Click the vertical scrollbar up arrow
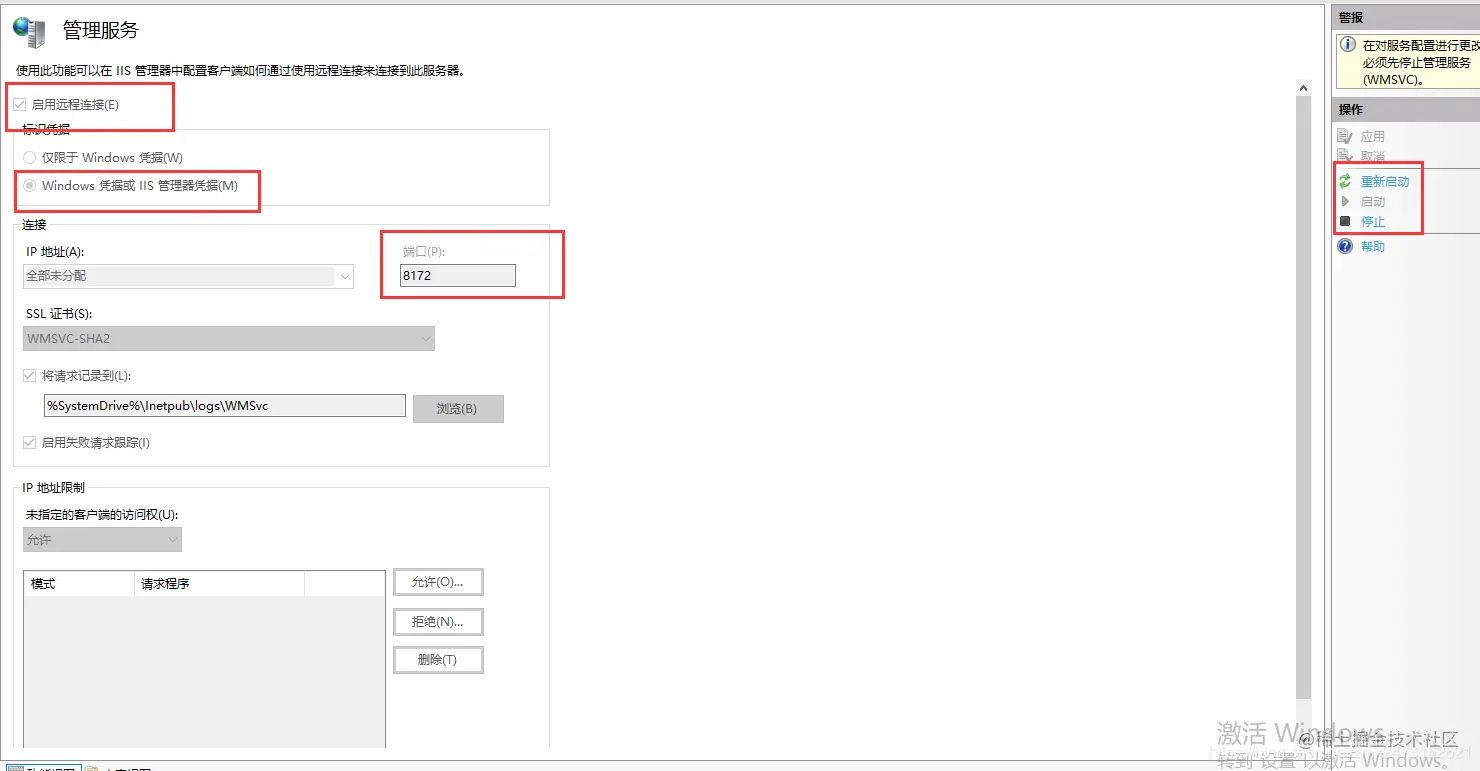The image size is (1480, 771). click(x=1303, y=88)
